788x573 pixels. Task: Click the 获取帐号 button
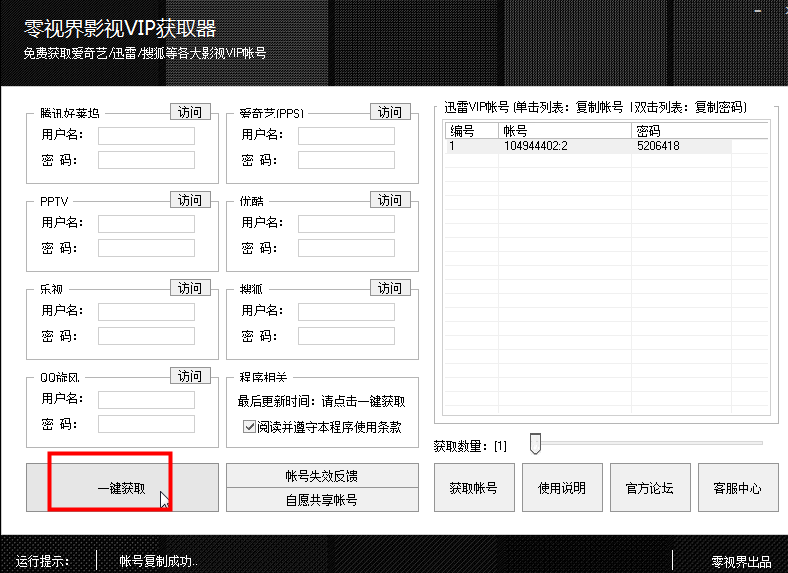474,488
